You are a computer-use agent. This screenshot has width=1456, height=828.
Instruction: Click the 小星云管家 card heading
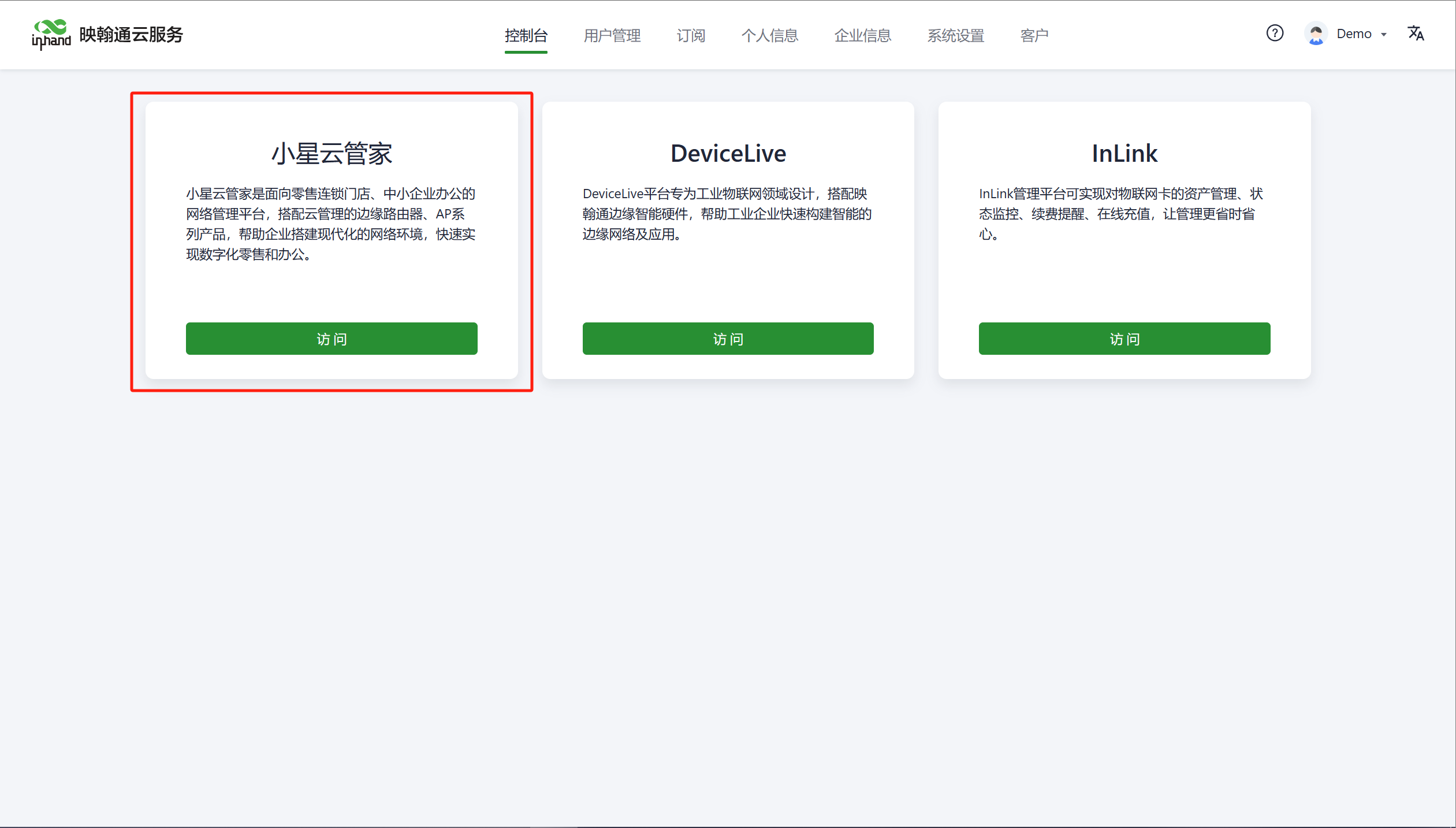pos(332,154)
